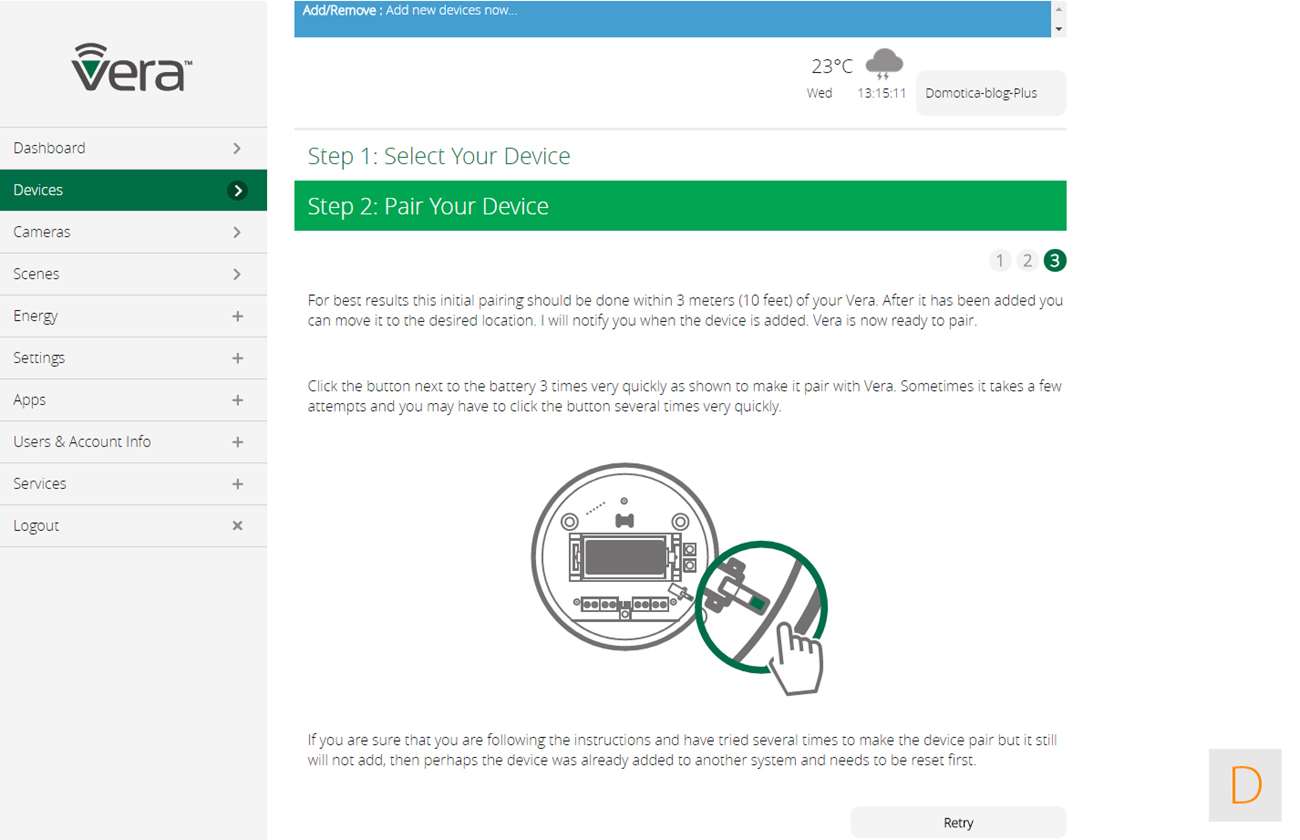The width and height of the screenshot is (1300, 840).
Task: Open the Cameras menu item
Action: (x=133, y=232)
